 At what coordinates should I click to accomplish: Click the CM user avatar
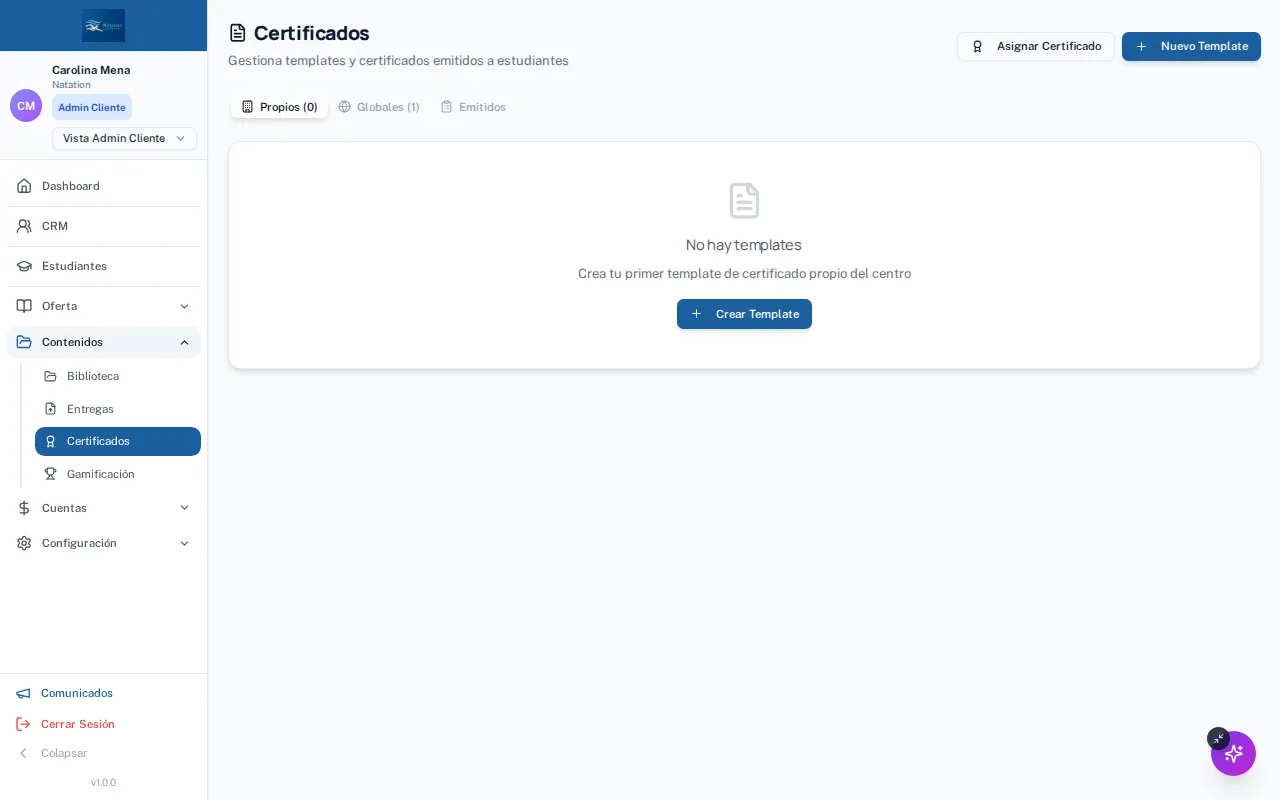pyautogui.click(x=26, y=105)
